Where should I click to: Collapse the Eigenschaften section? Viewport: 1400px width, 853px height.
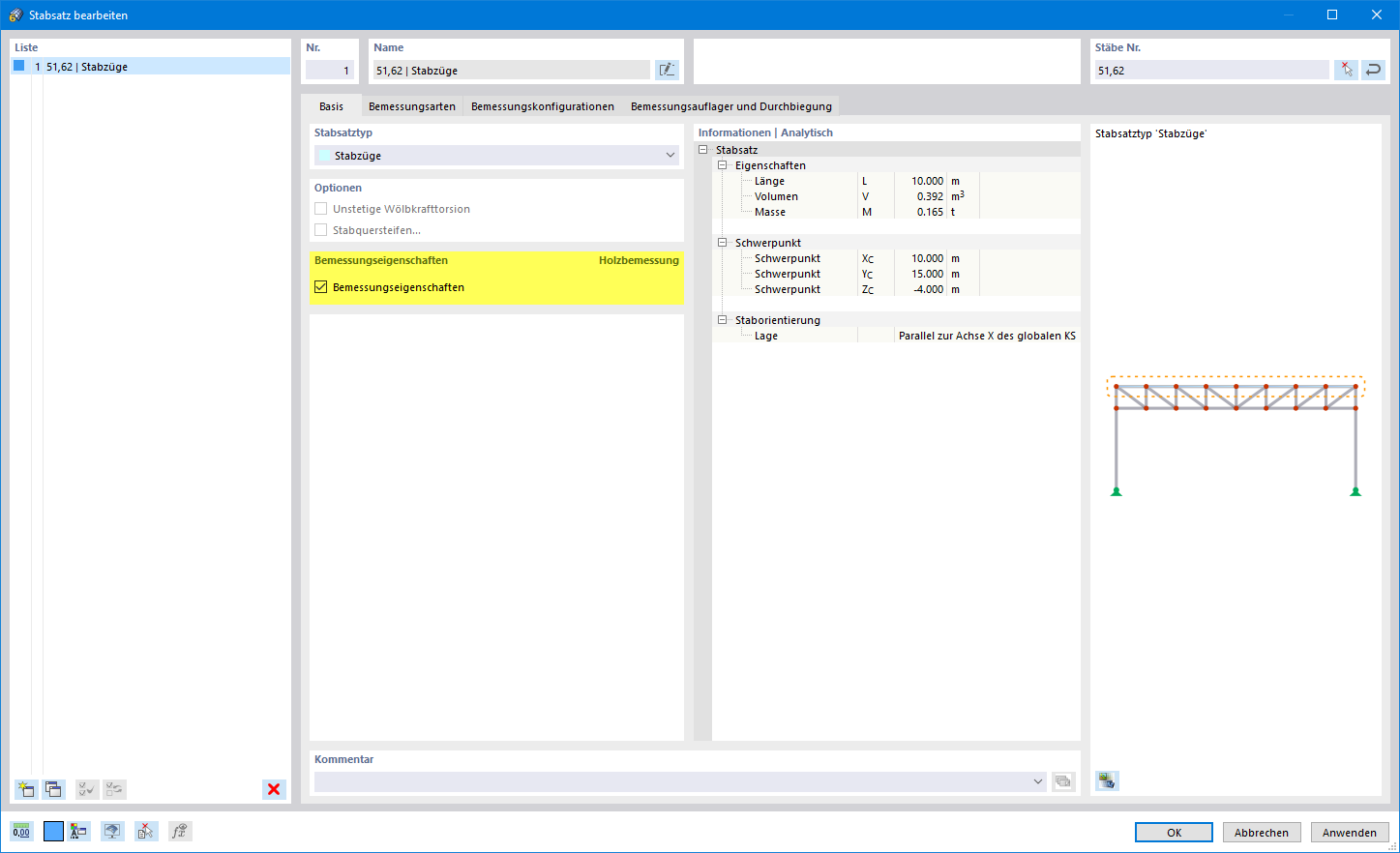(723, 165)
